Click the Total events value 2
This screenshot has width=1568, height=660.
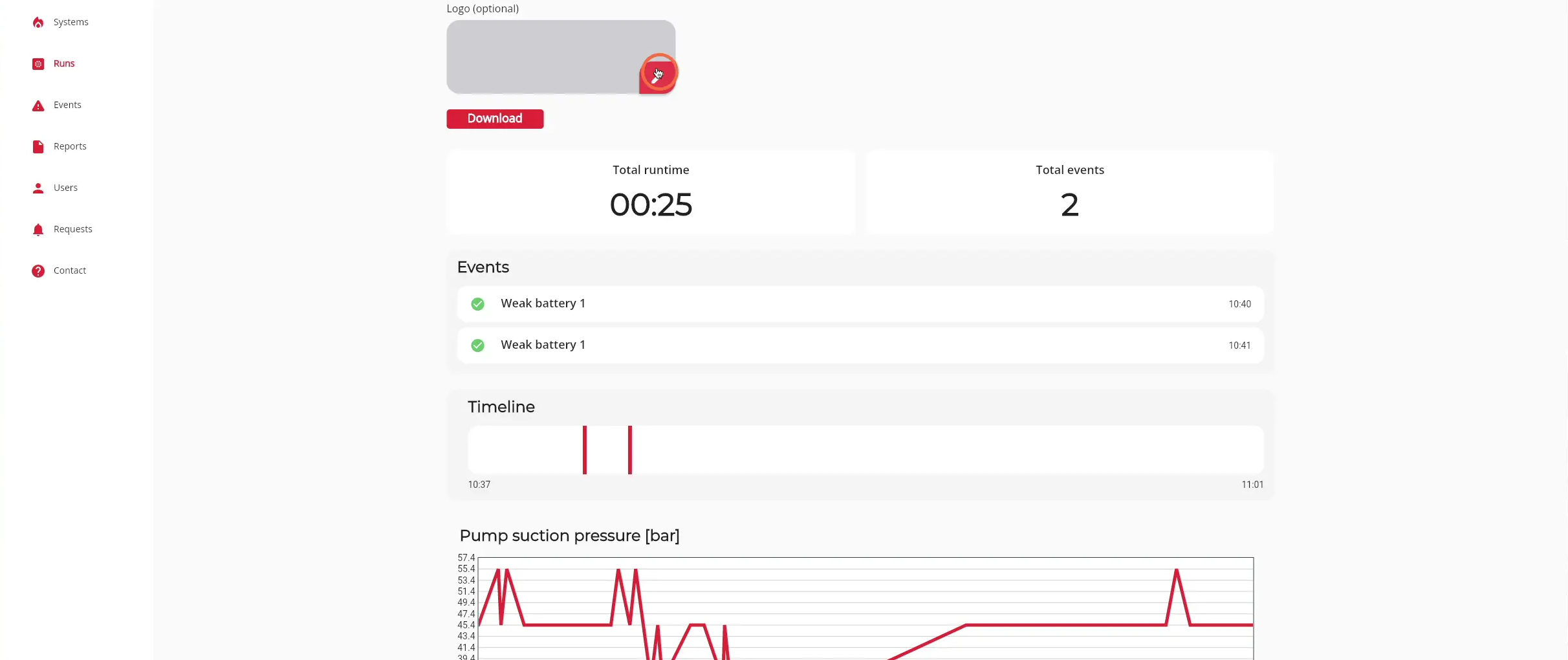pos(1070,205)
